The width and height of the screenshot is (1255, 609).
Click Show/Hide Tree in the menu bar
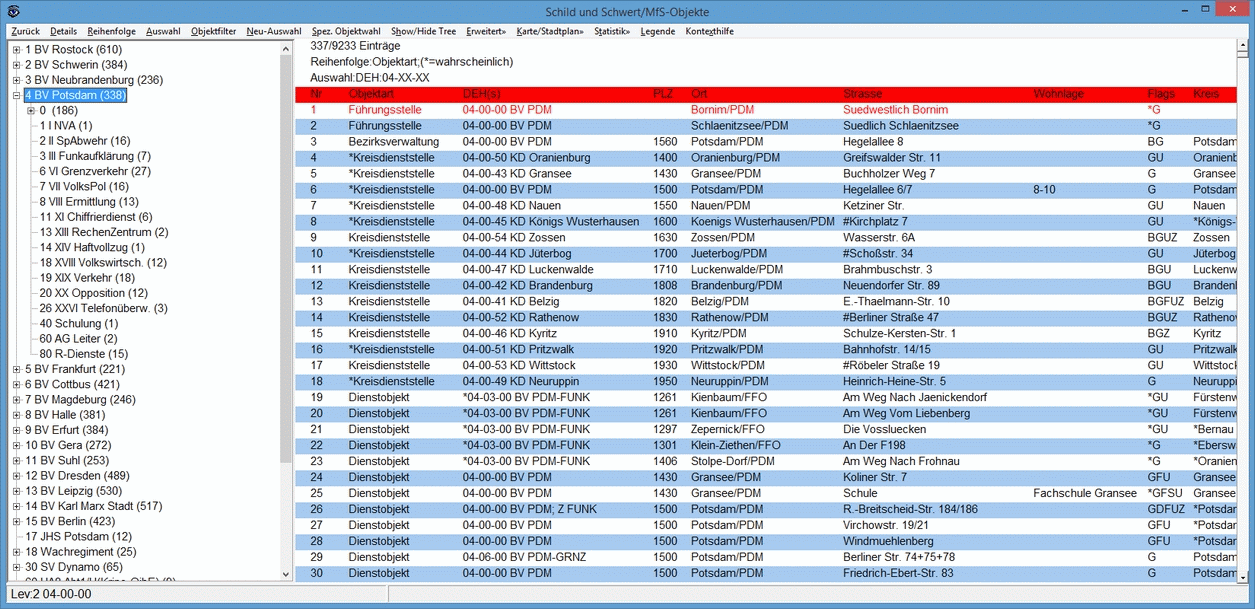coord(423,31)
